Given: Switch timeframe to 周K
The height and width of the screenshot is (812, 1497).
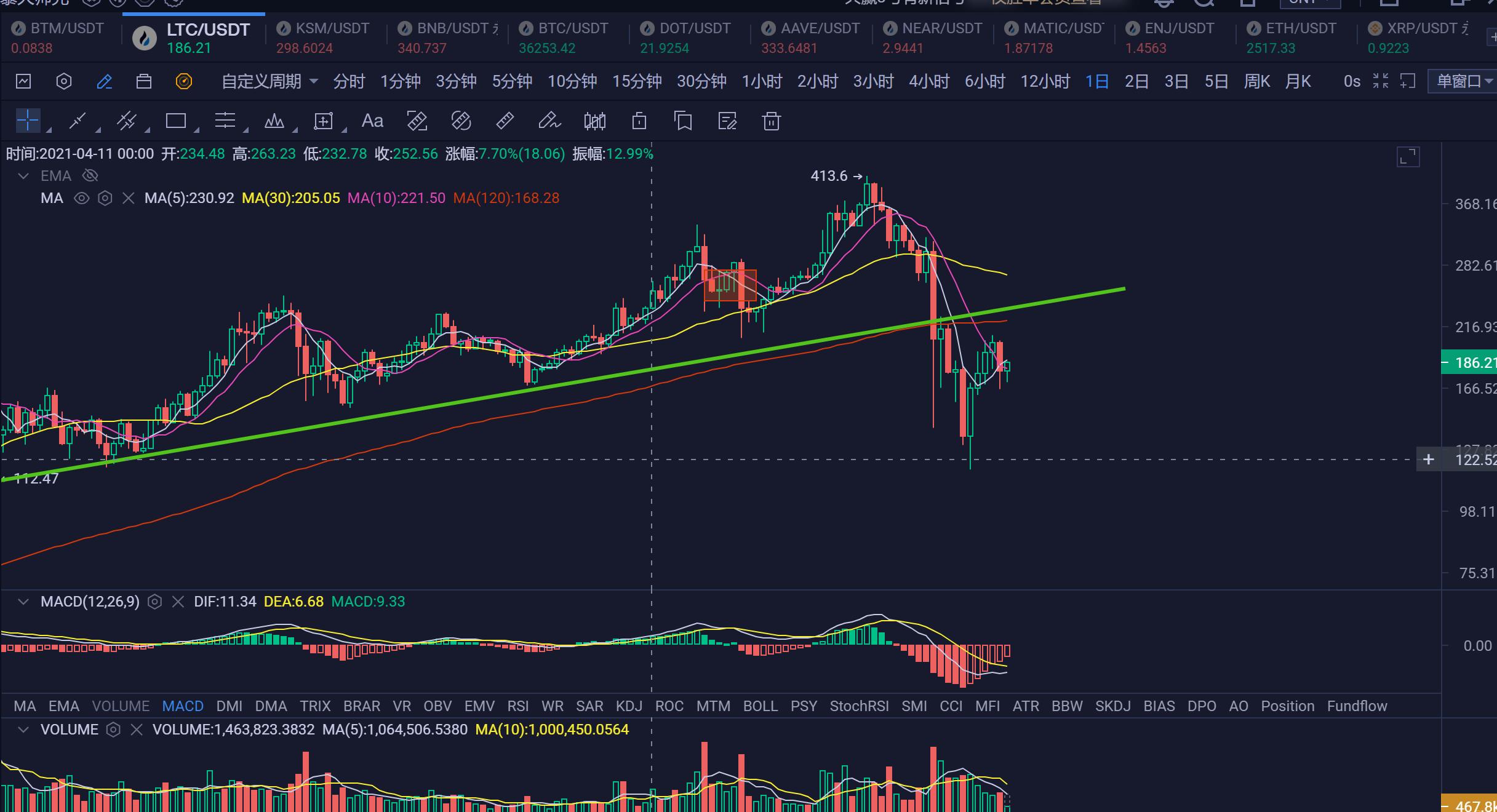Looking at the screenshot, I should coord(1256,81).
